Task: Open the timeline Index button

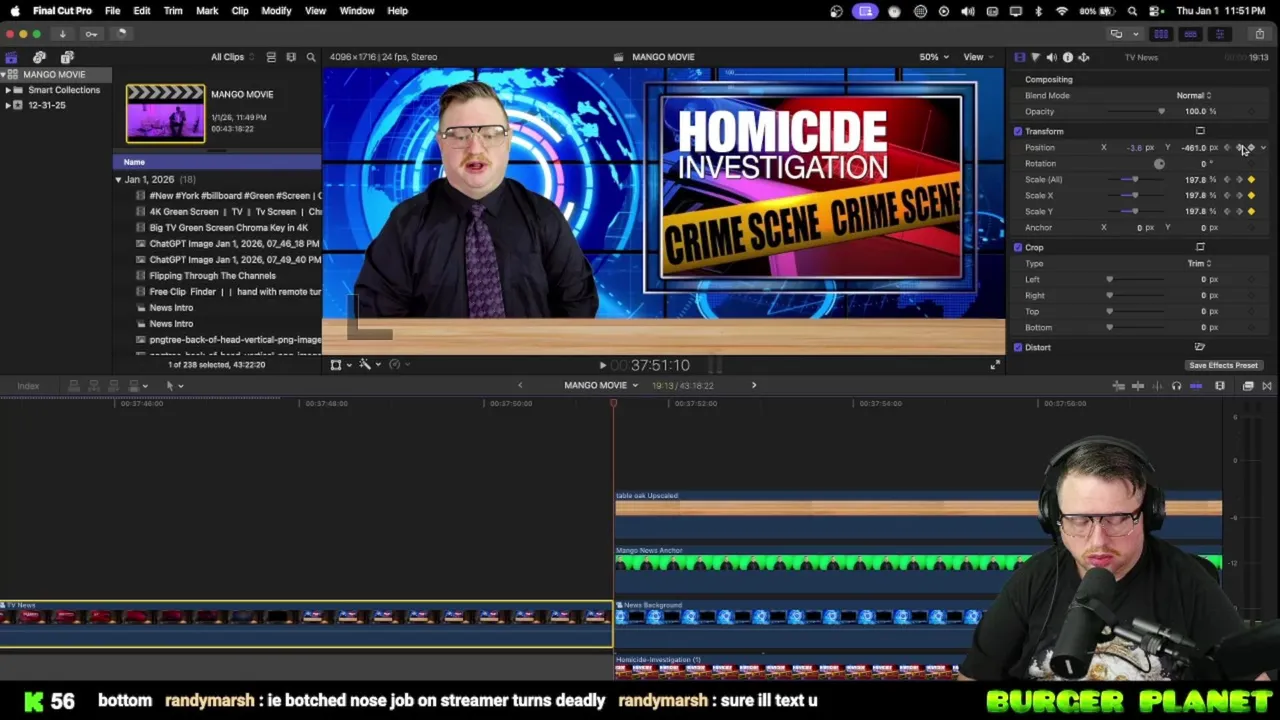Action: [28, 386]
